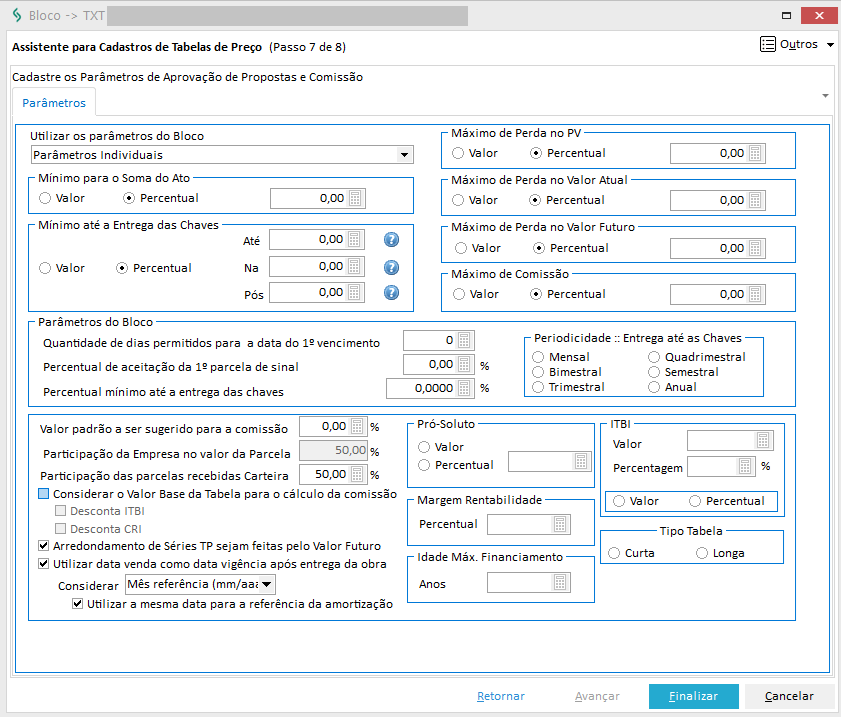Toggle Considerar o Valor Base da Tabela checkbox

pos(43,494)
